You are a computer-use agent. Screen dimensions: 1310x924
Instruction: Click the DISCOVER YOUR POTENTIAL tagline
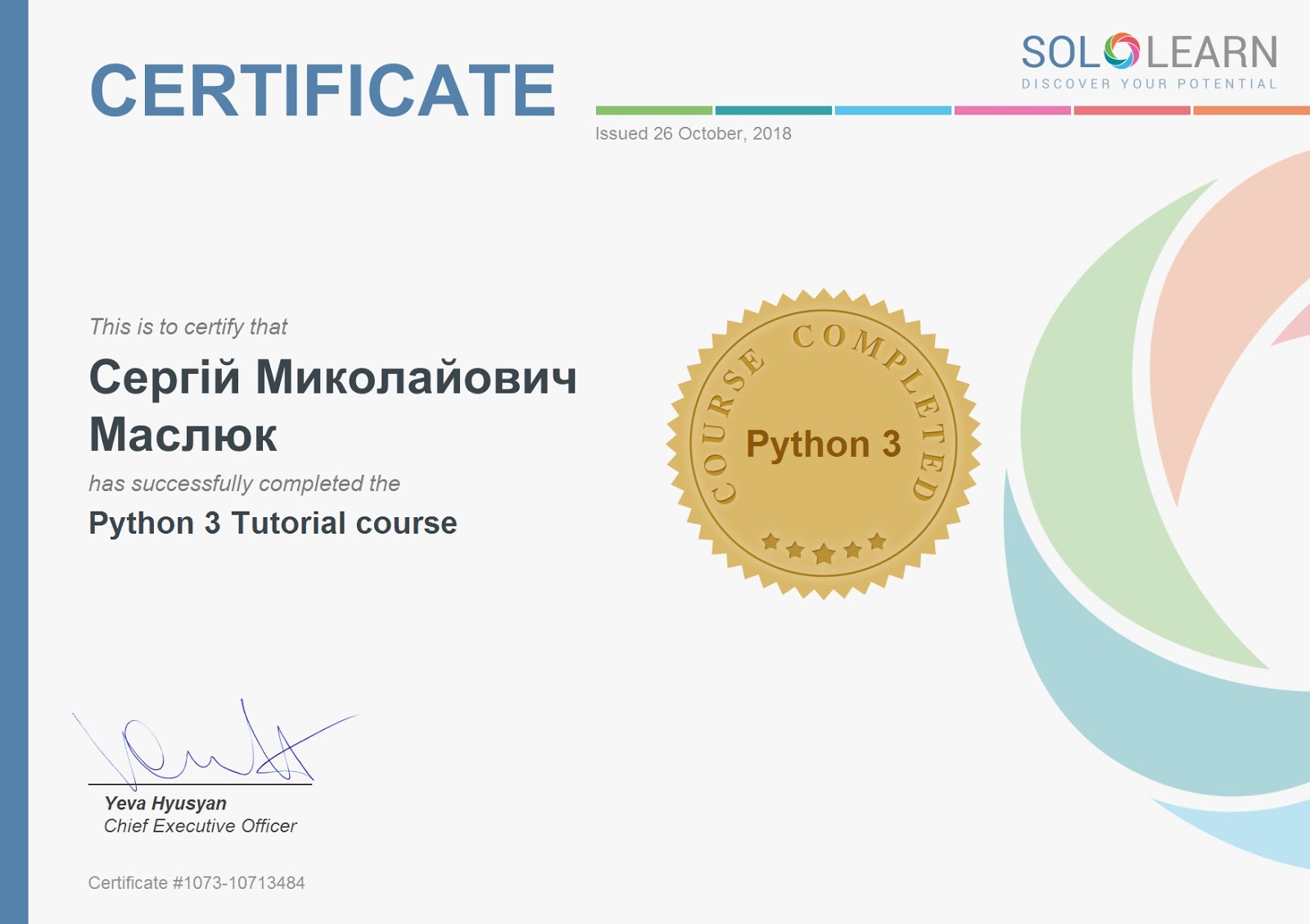point(1149,83)
